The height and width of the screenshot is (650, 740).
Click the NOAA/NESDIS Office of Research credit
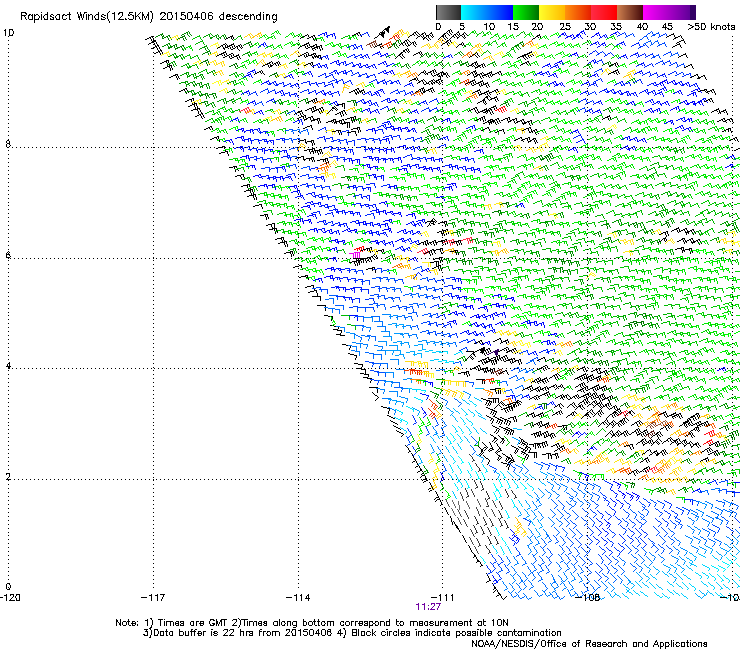(589, 644)
